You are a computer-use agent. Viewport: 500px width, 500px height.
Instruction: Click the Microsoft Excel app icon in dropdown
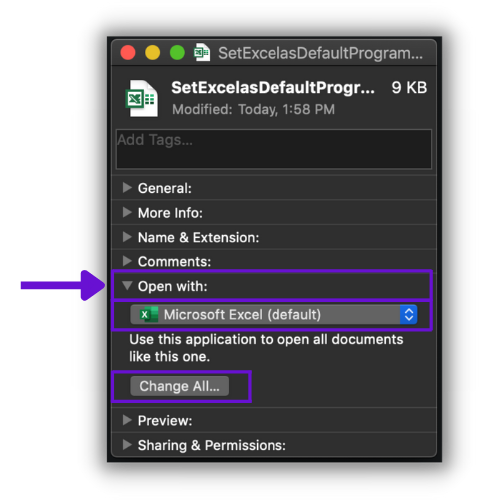tap(149, 314)
